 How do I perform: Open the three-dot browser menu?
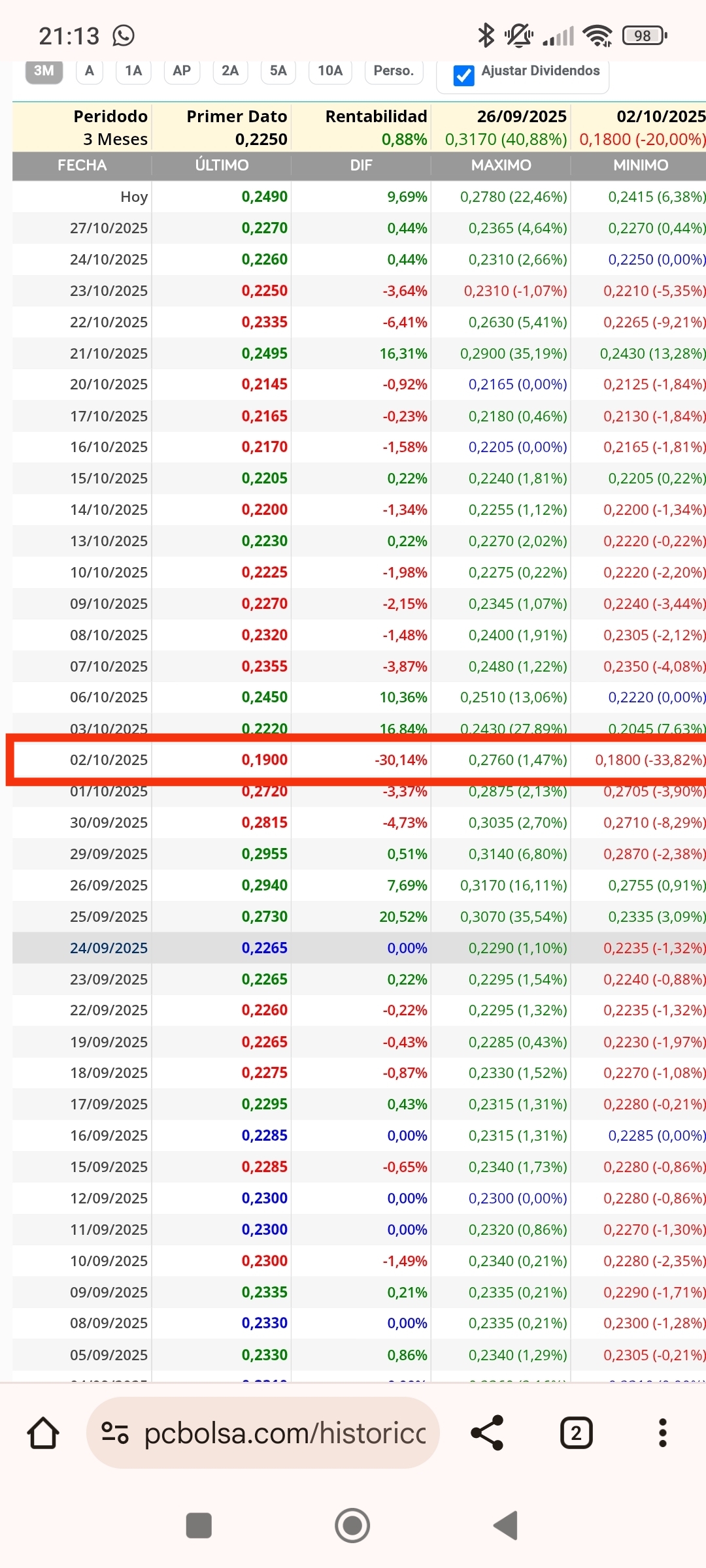[662, 1433]
